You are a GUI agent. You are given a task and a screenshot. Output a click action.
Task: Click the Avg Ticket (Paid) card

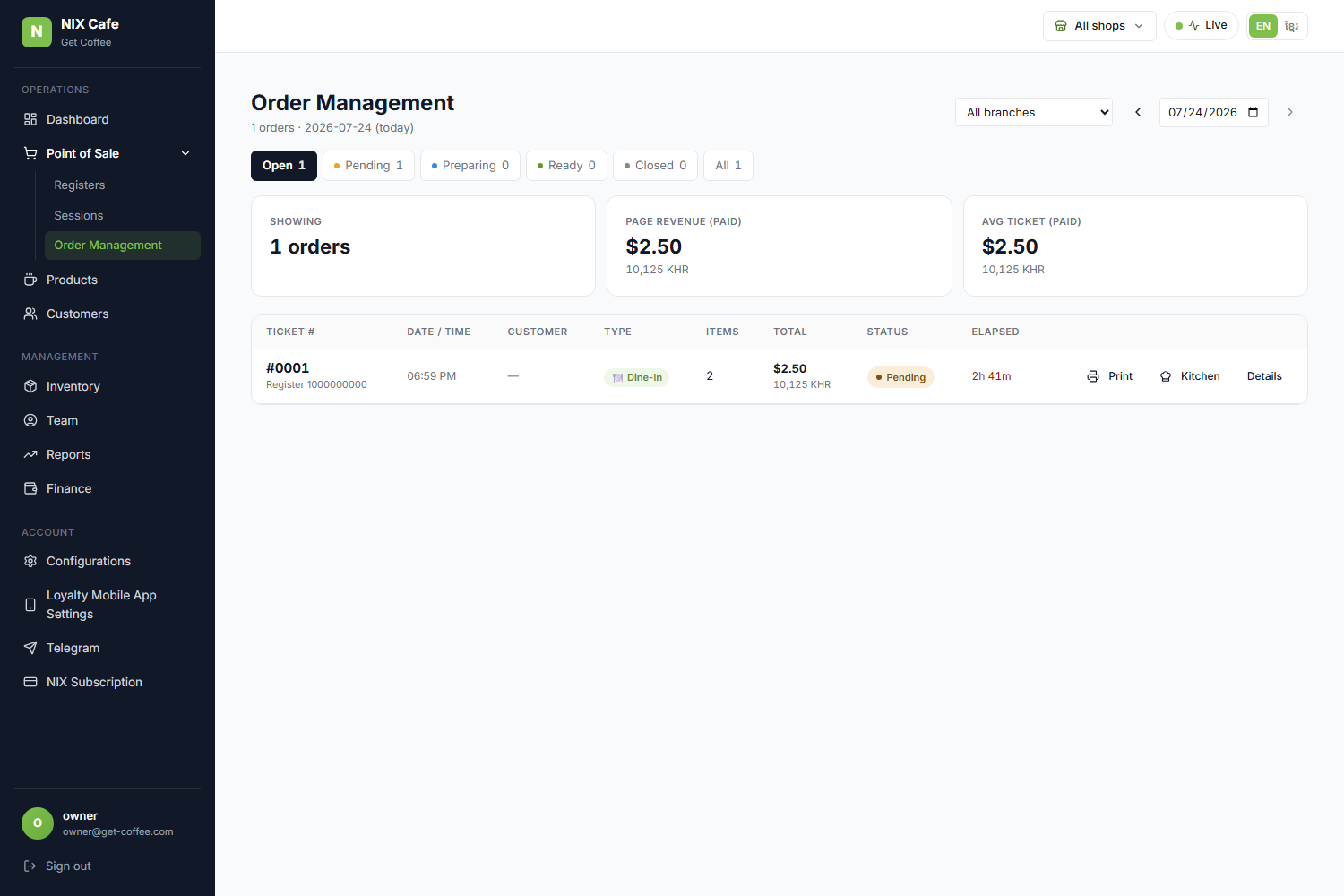pos(1135,246)
